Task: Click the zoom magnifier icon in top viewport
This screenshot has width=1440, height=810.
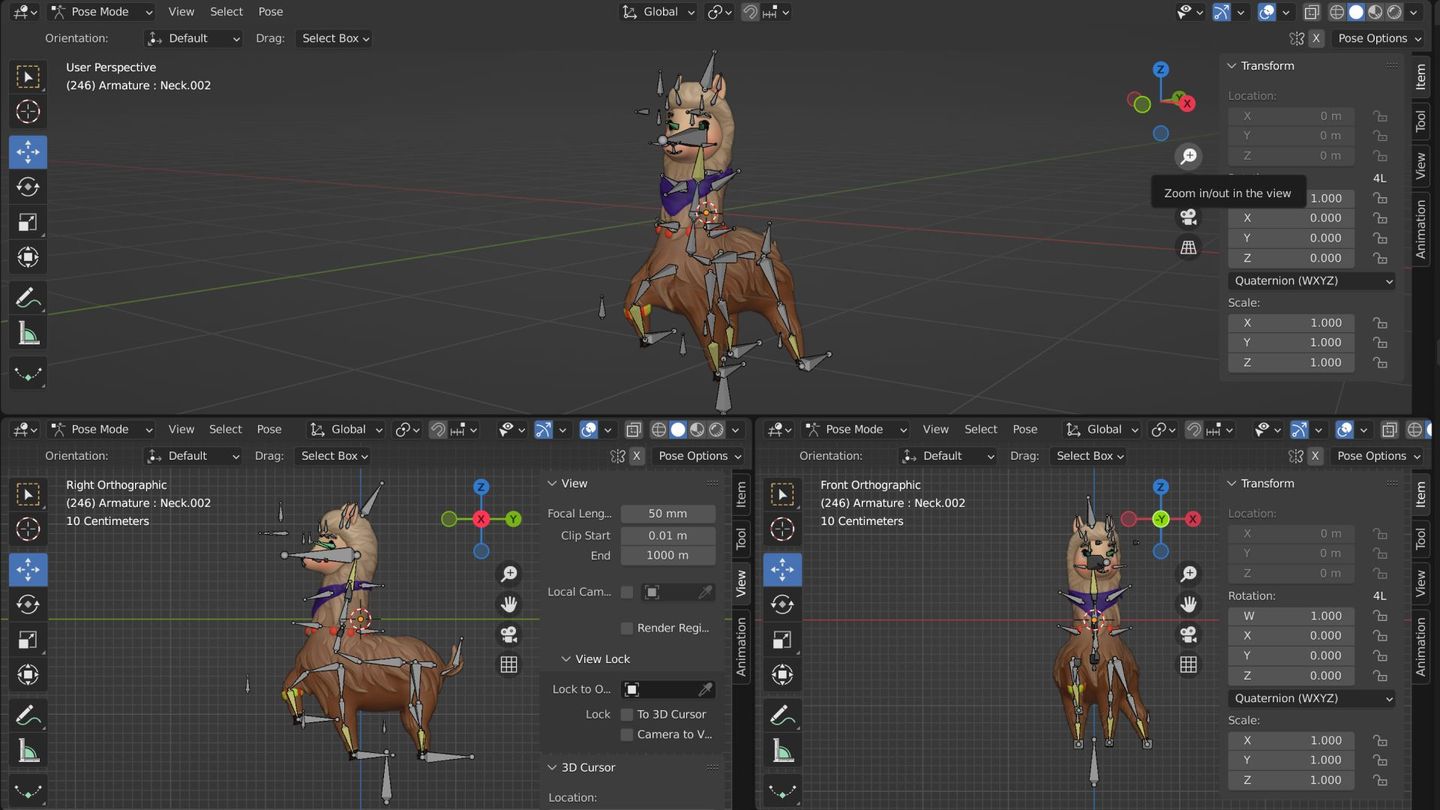Action: [1188, 156]
